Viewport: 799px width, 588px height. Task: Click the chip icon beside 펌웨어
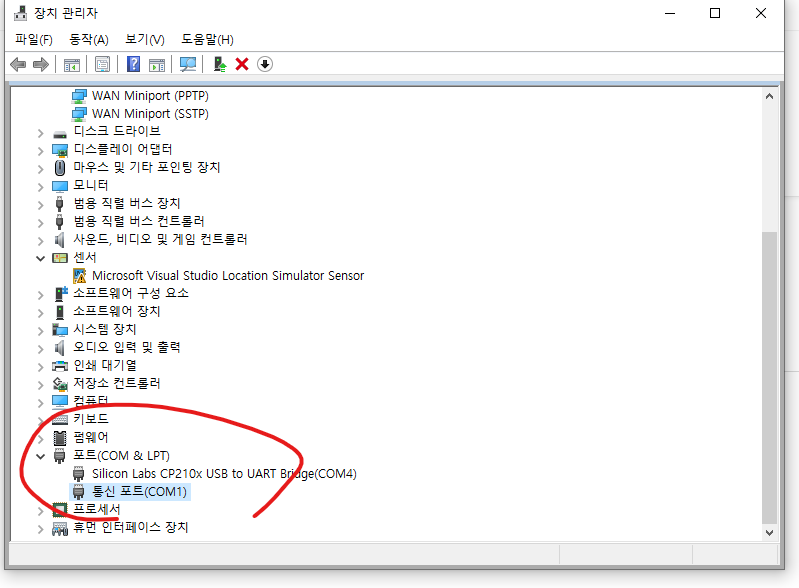(x=60, y=438)
